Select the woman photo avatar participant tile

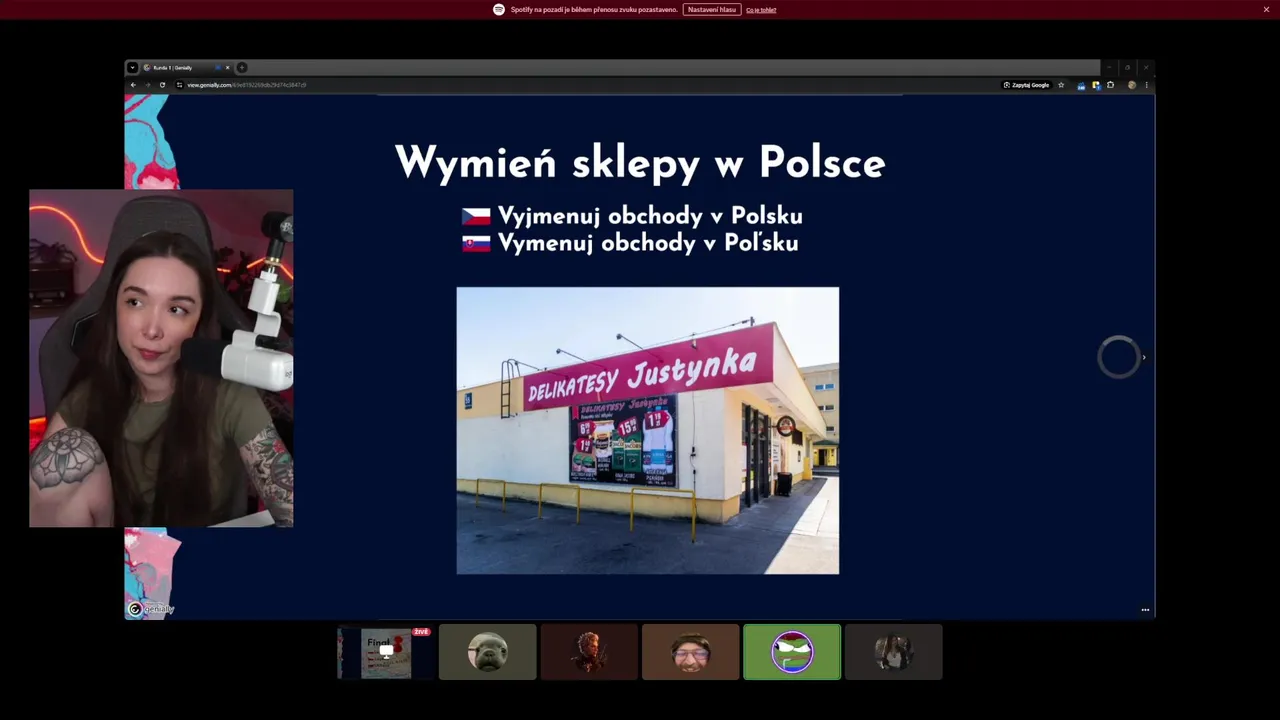click(x=893, y=652)
